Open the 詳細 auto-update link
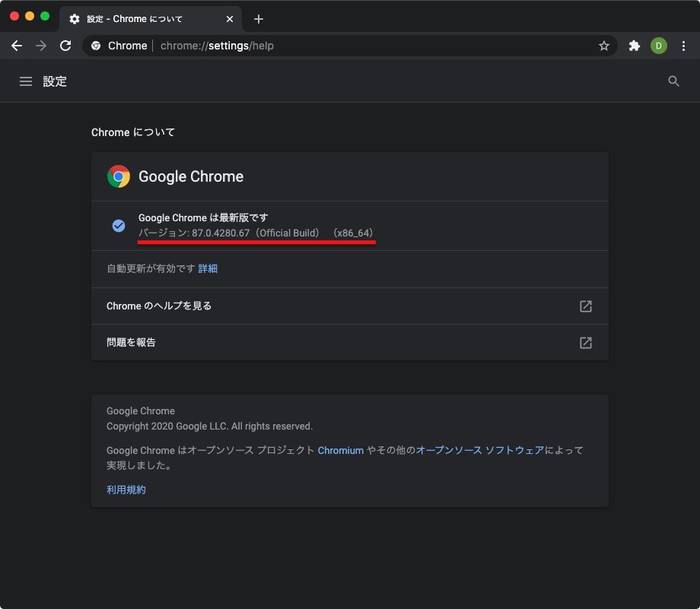700x609 pixels. point(208,268)
